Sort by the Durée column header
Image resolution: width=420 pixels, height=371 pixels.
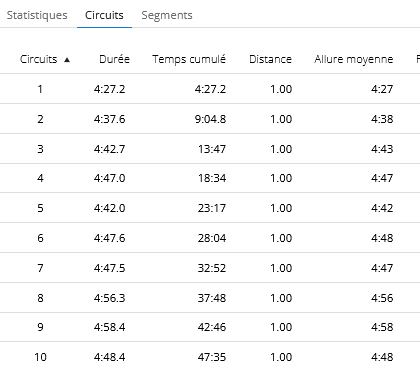(114, 59)
